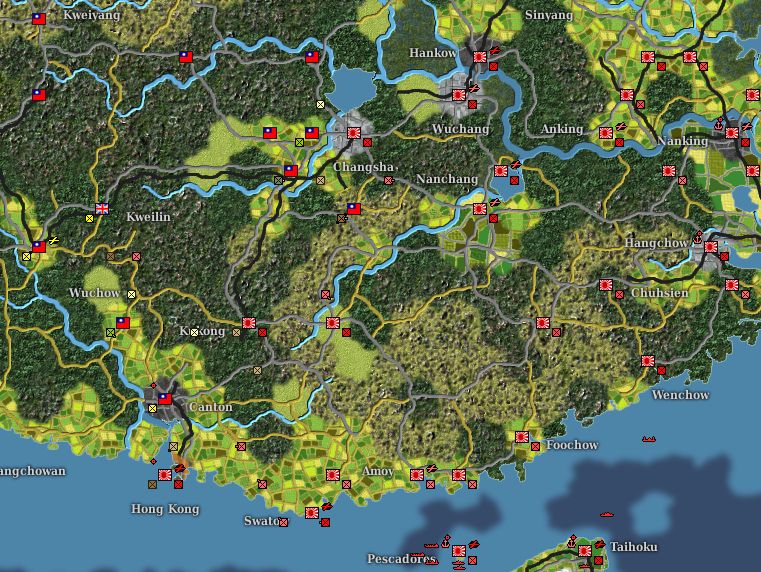Click the Kweiyang city label
The height and width of the screenshot is (572, 761).
coord(92,15)
